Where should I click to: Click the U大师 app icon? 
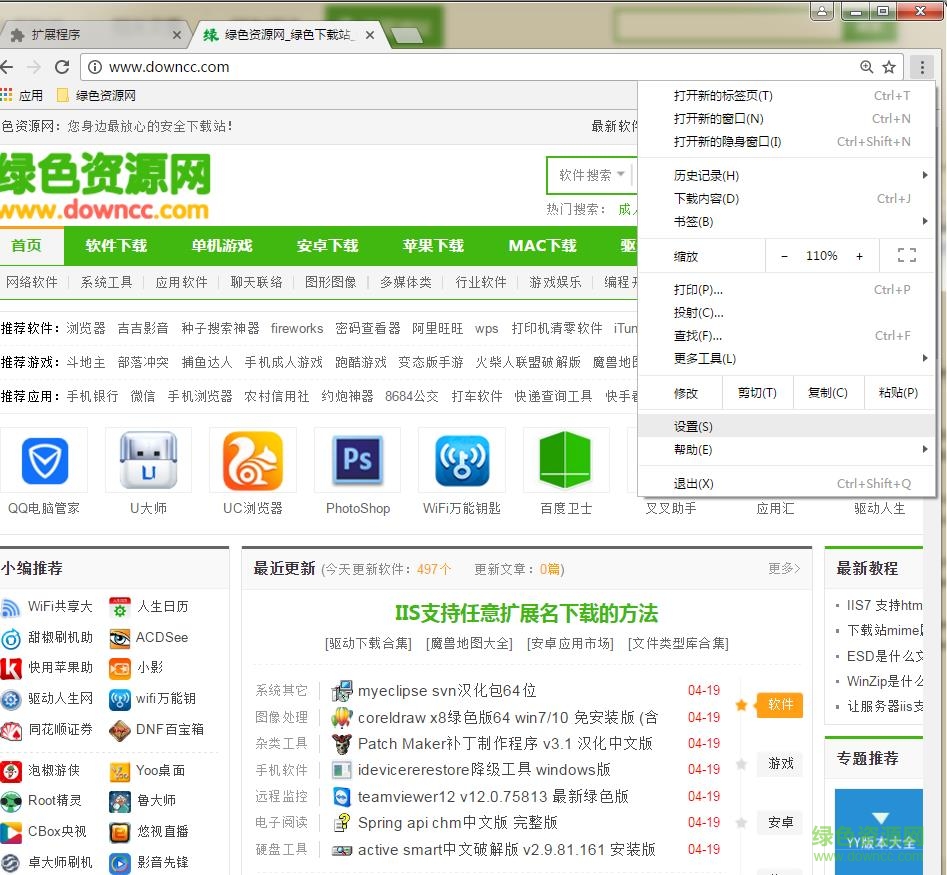[x=147, y=461]
